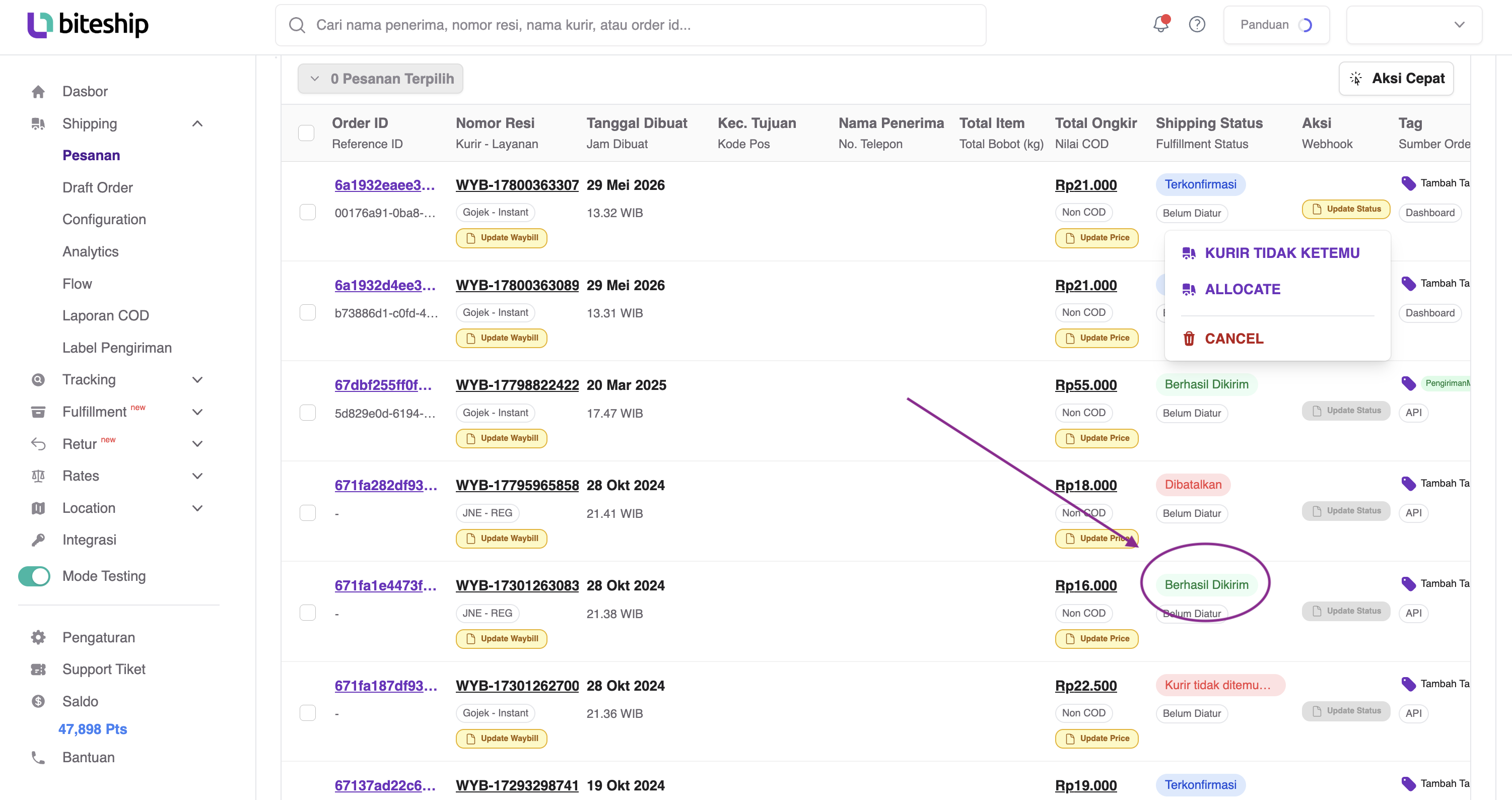Expand the Retur menu chevron
1512x800 pixels.
198,444
